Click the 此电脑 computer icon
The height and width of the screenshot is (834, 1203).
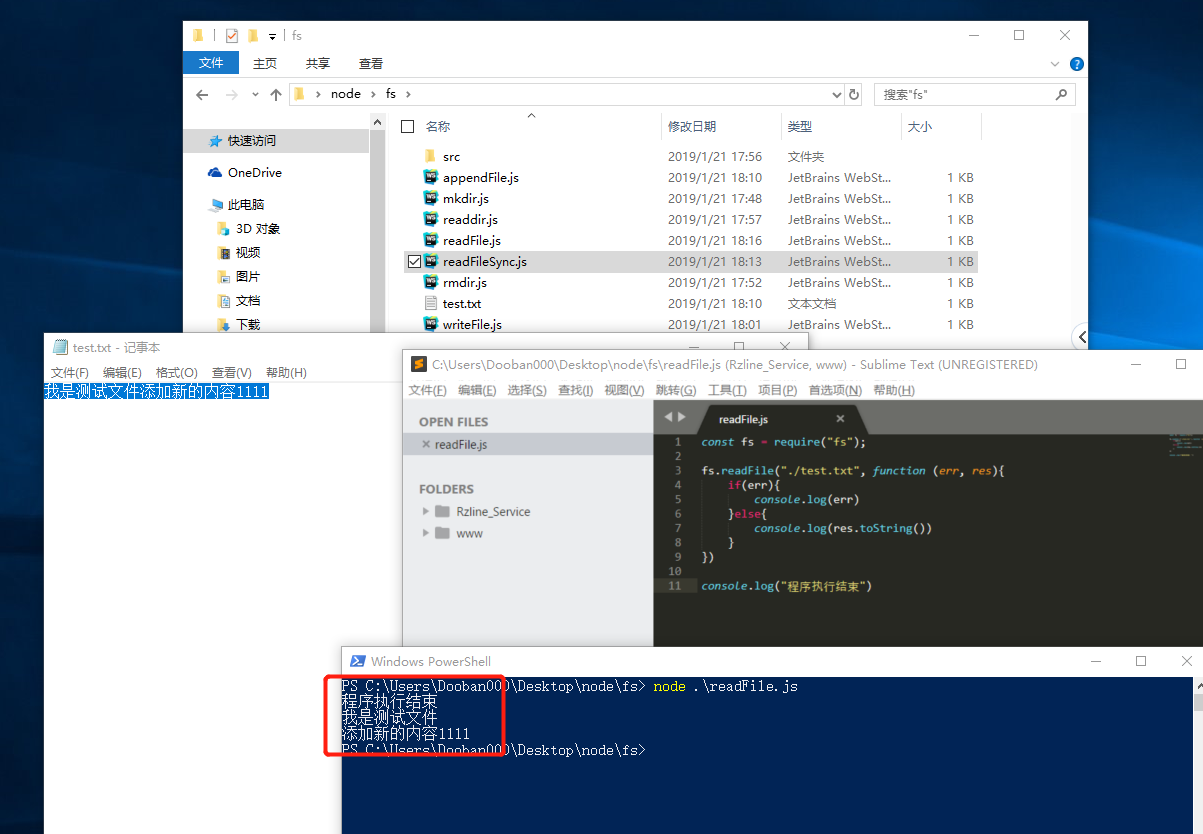tap(216, 205)
